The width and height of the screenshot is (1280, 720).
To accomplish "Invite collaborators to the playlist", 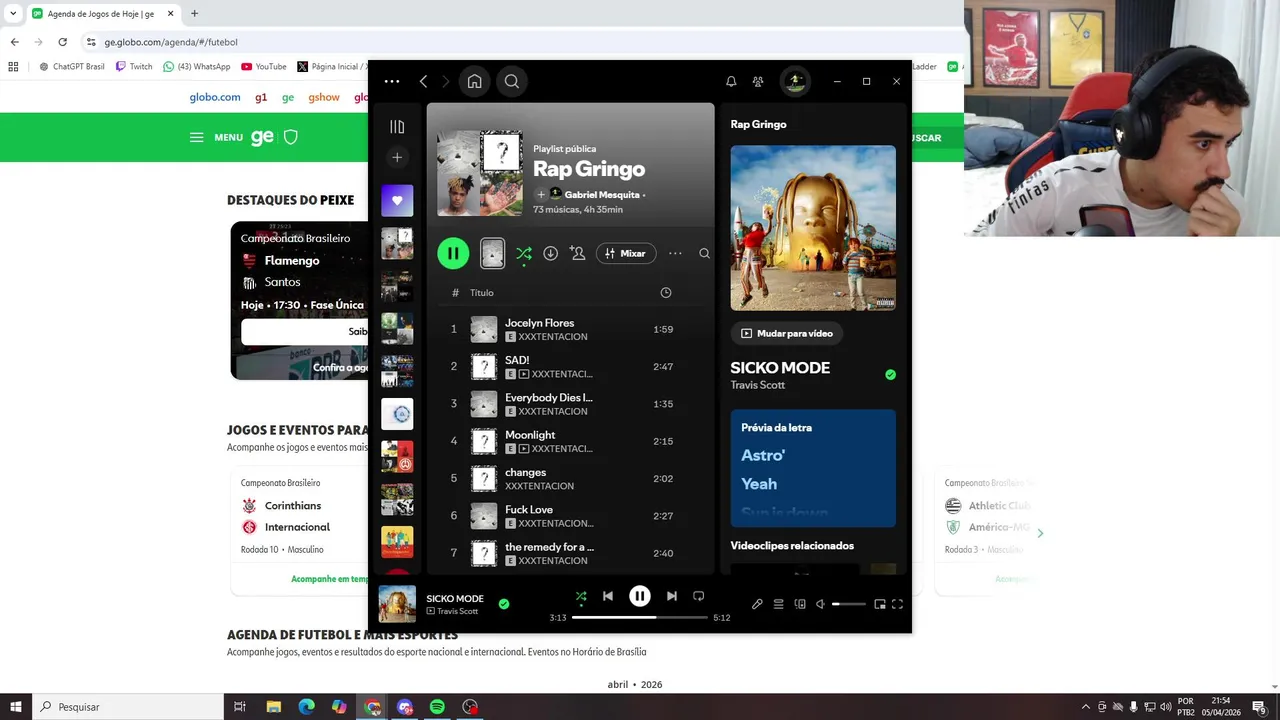I will (x=577, y=253).
